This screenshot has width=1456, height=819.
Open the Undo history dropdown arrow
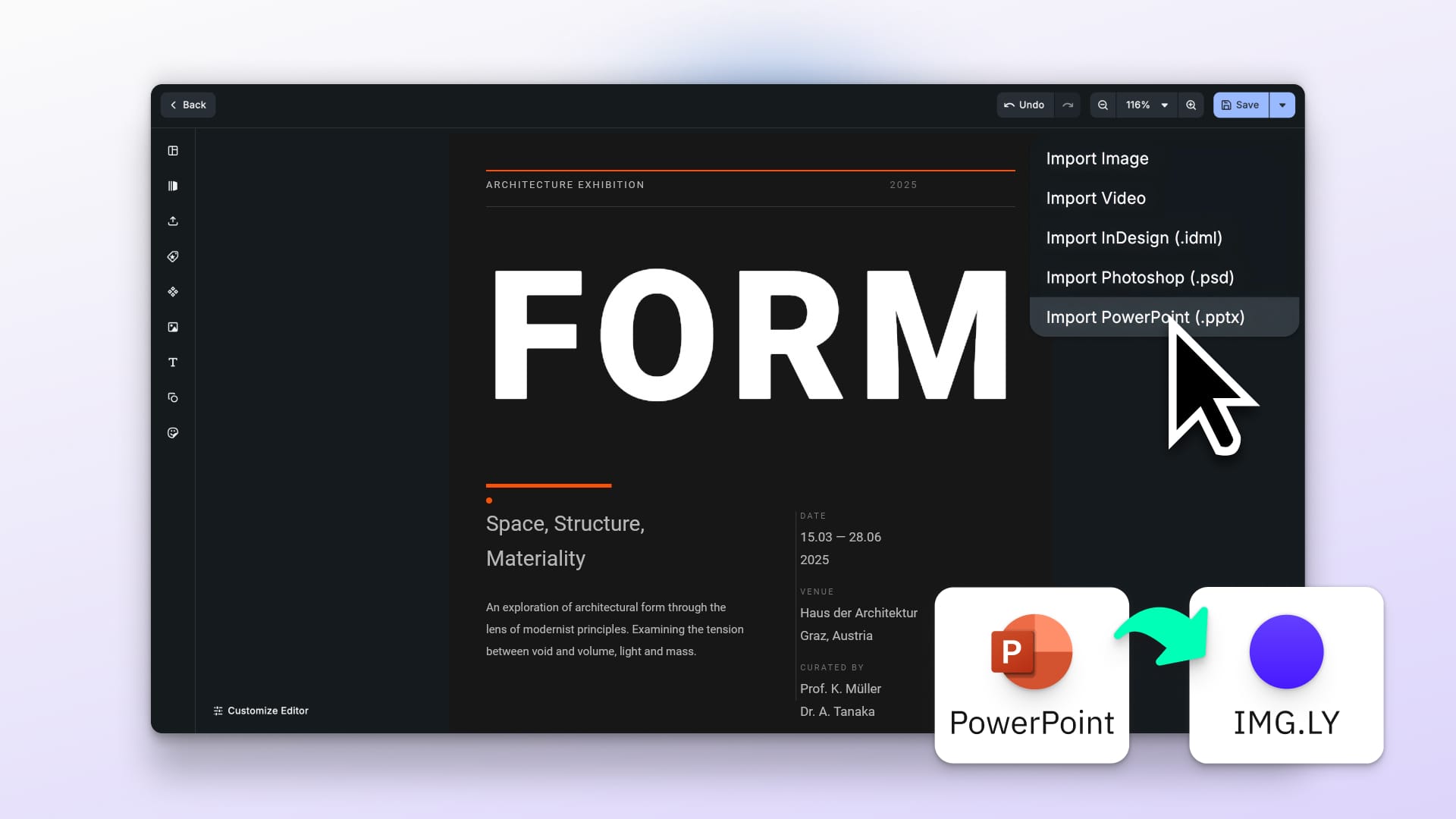pos(1068,105)
